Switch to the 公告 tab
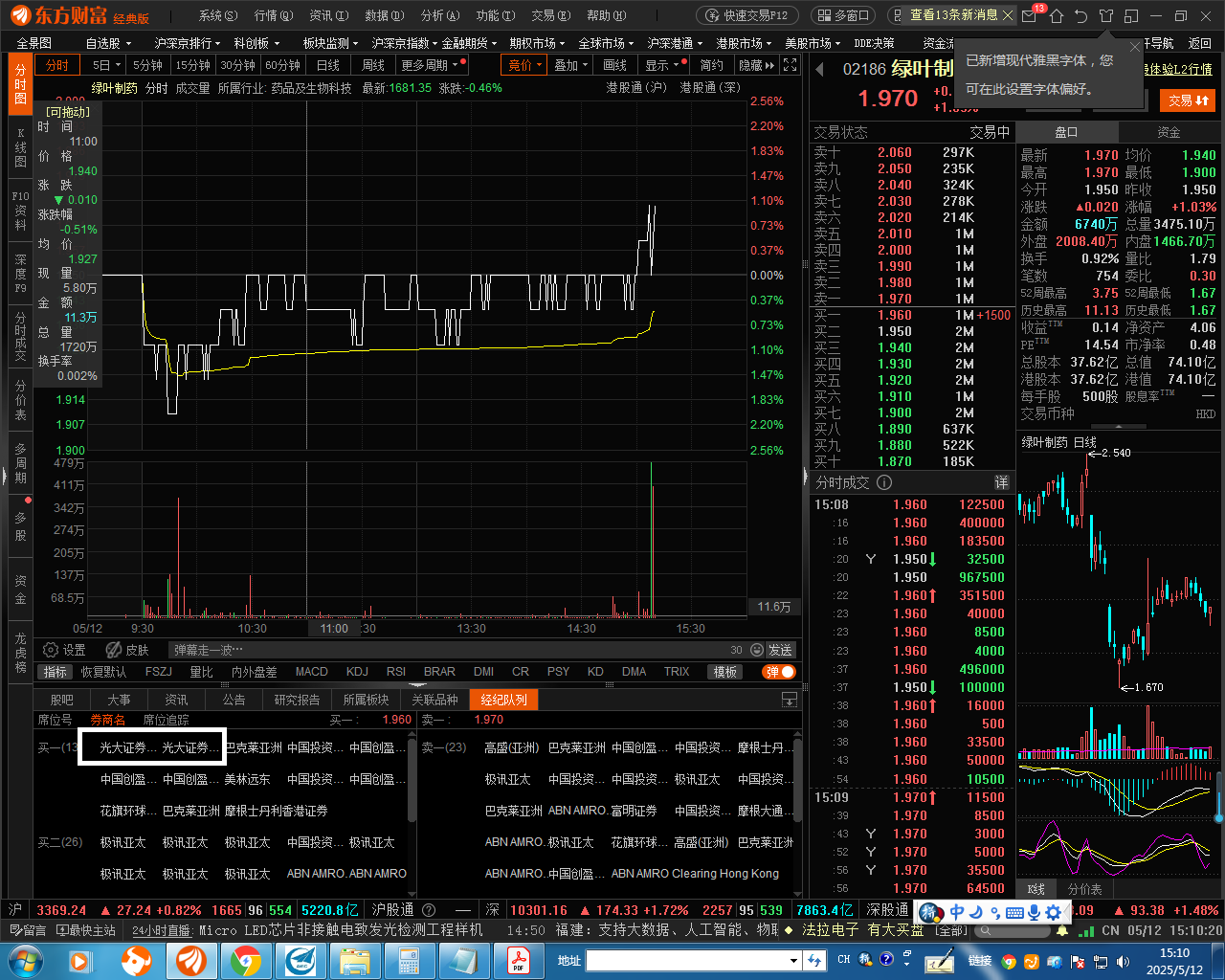This screenshot has height=980, width=1225. tap(234, 700)
